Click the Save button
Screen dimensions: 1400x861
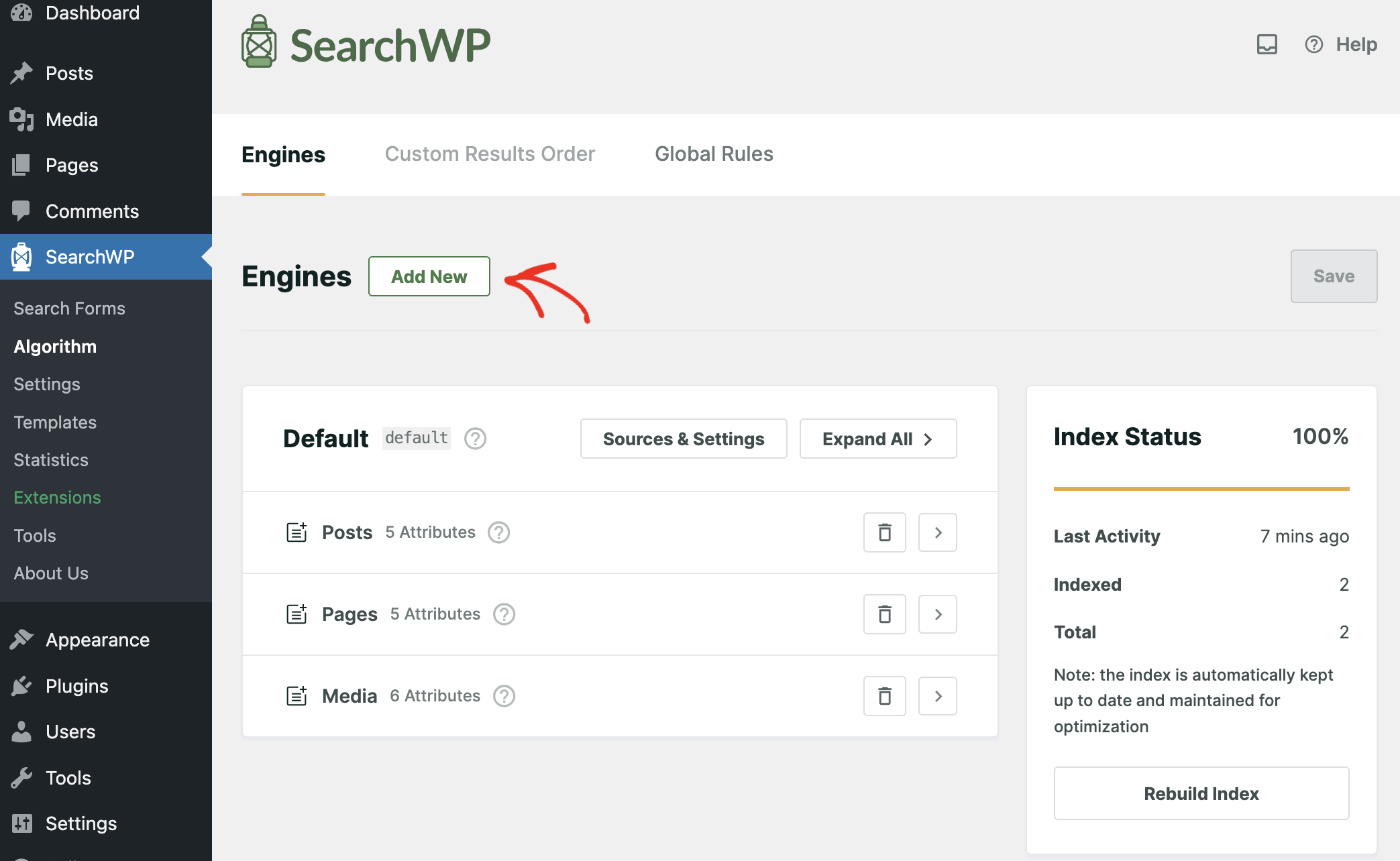1334,277
